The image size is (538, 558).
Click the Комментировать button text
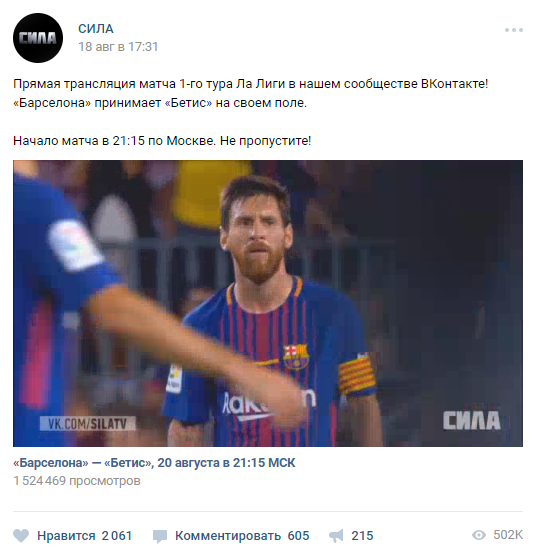[228, 536]
